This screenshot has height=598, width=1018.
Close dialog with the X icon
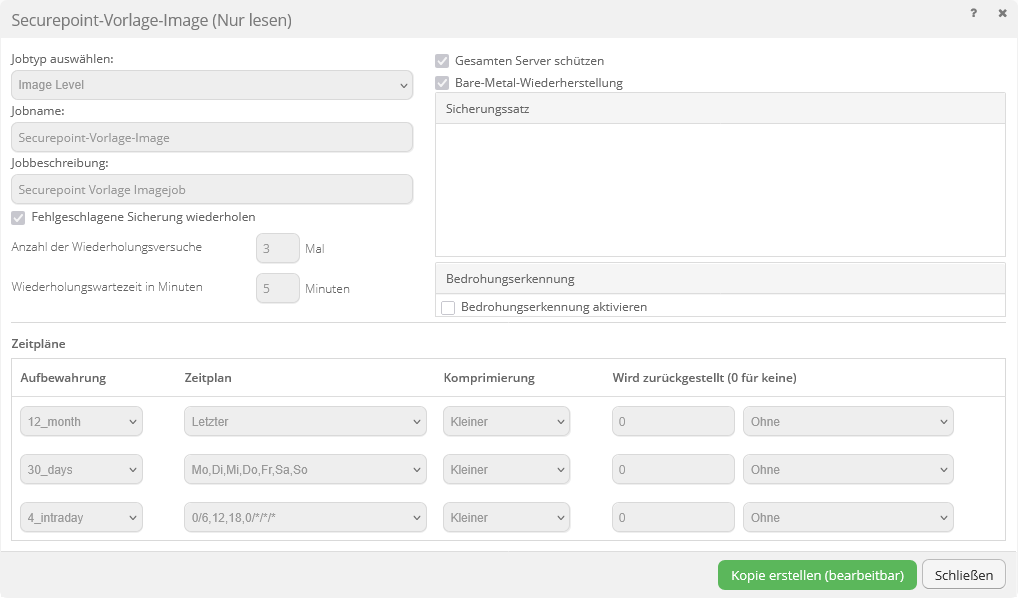(x=1002, y=14)
